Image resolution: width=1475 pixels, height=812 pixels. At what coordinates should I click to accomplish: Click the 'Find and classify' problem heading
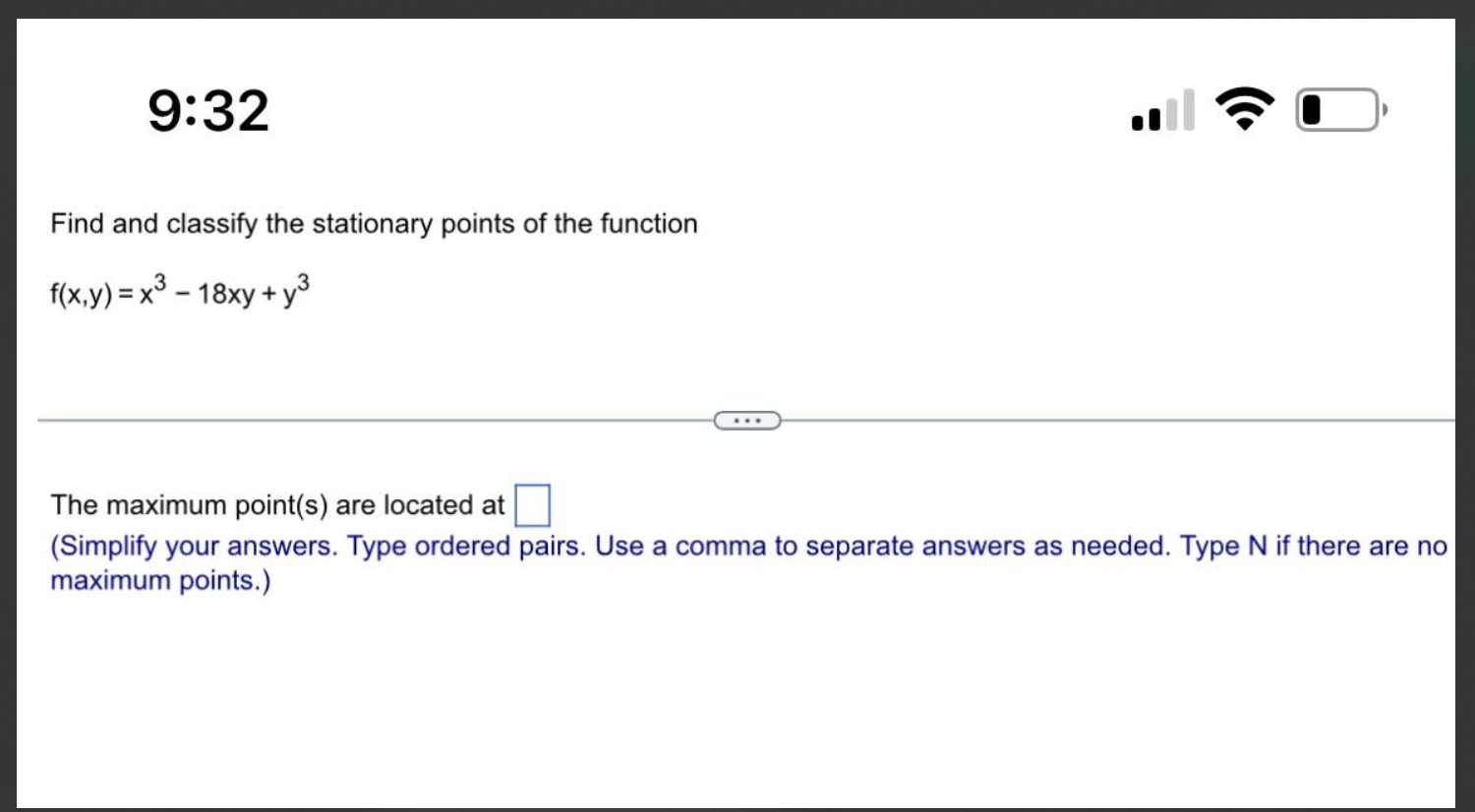coord(374,223)
